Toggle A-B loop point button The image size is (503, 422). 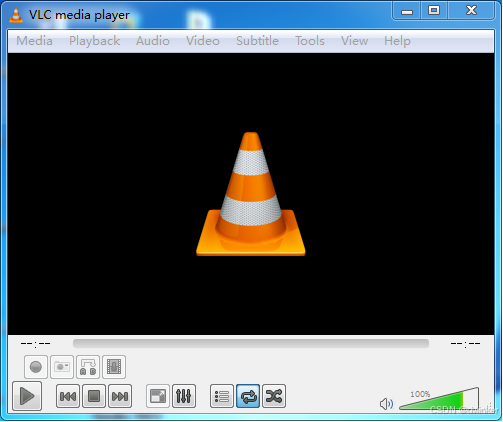[88, 367]
